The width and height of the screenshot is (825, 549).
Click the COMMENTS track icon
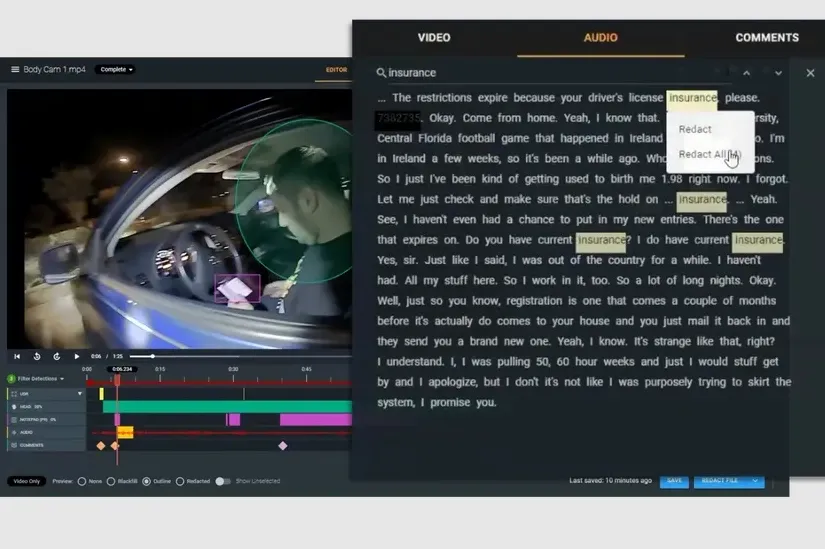pos(14,445)
